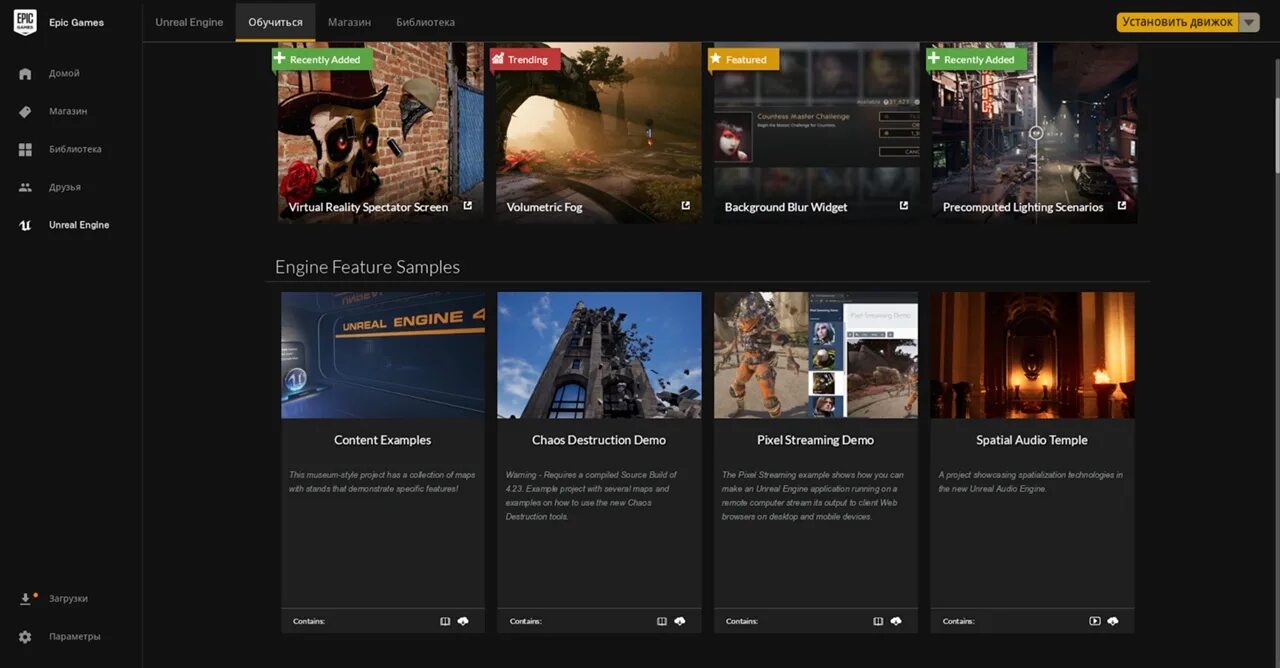Click Spatial Audio Temple title

[1032, 440]
